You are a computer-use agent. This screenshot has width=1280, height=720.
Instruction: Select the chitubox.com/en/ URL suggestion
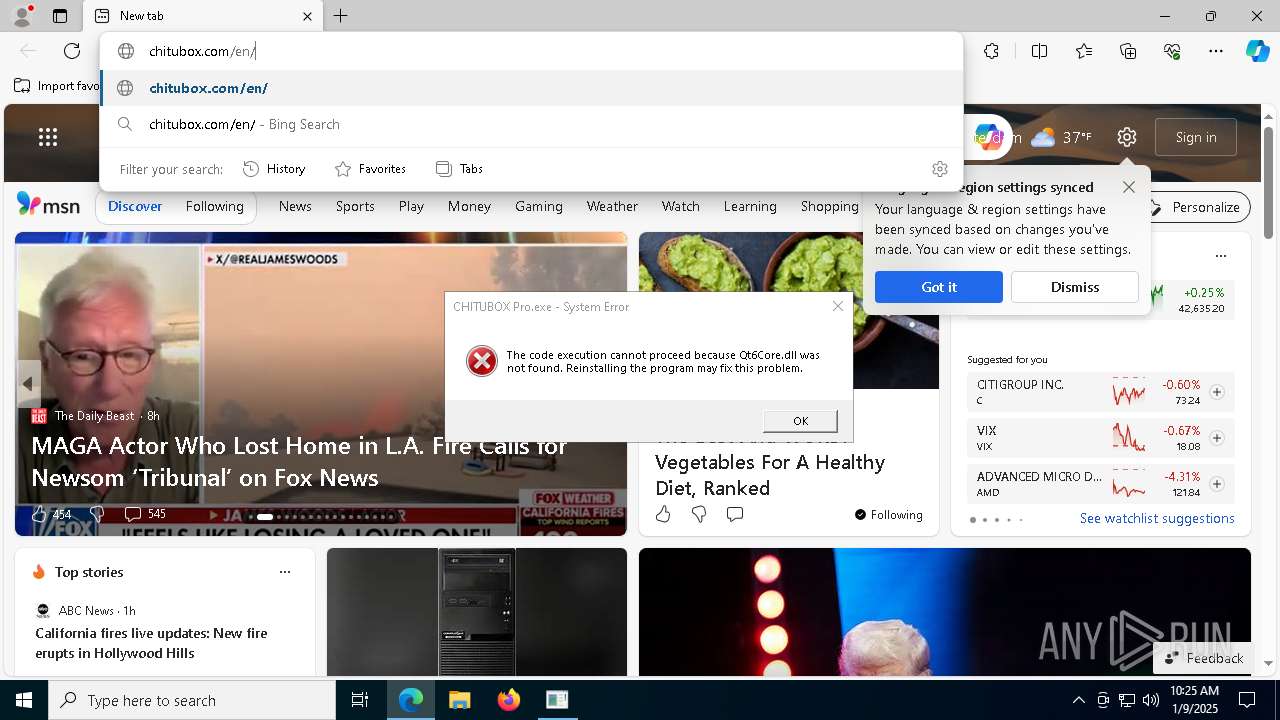coord(531,88)
